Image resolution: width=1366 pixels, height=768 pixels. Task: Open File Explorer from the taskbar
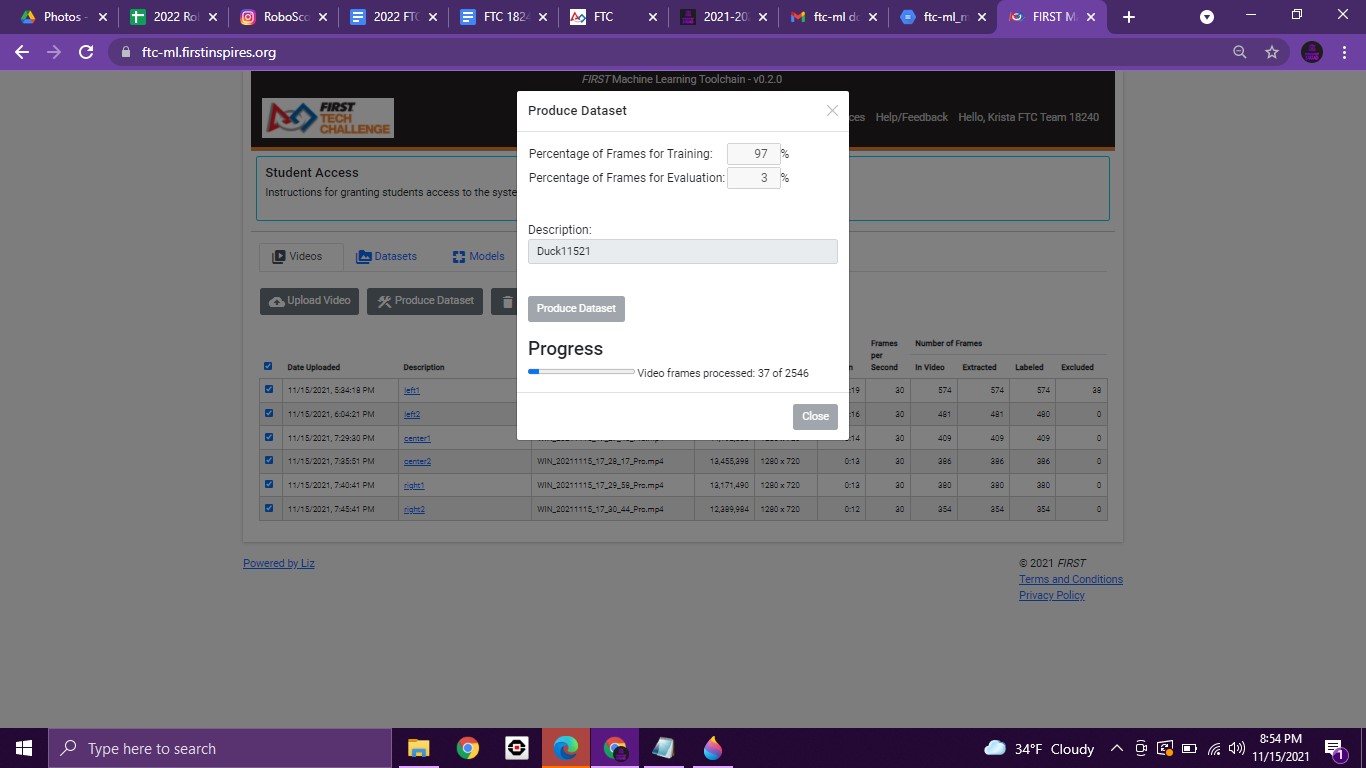[x=418, y=748]
